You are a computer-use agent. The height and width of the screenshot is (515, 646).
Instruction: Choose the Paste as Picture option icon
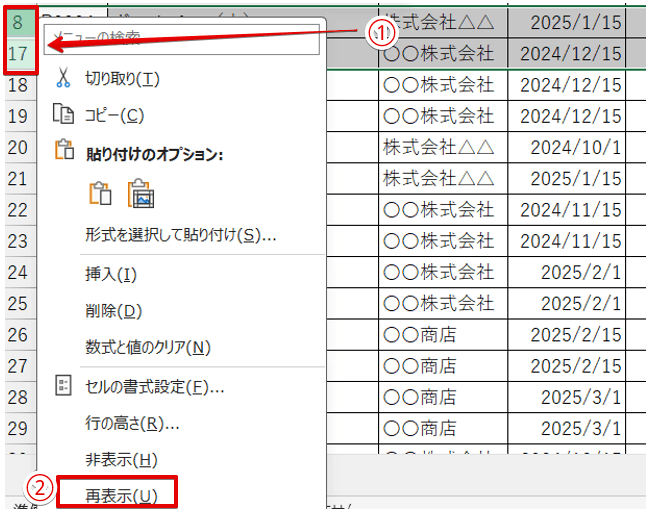click(140, 193)
